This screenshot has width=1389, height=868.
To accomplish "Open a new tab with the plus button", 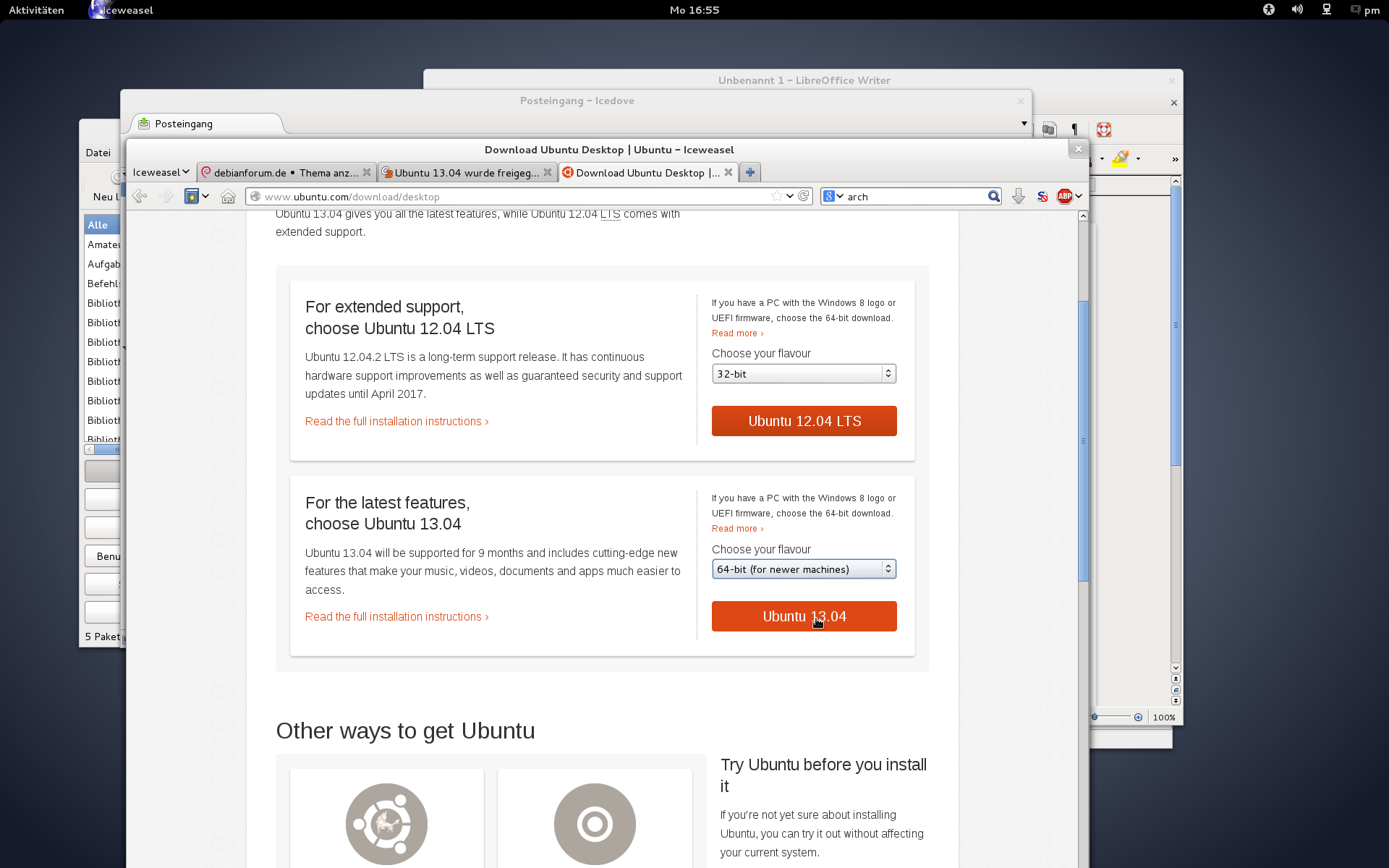I will point(750,172).
